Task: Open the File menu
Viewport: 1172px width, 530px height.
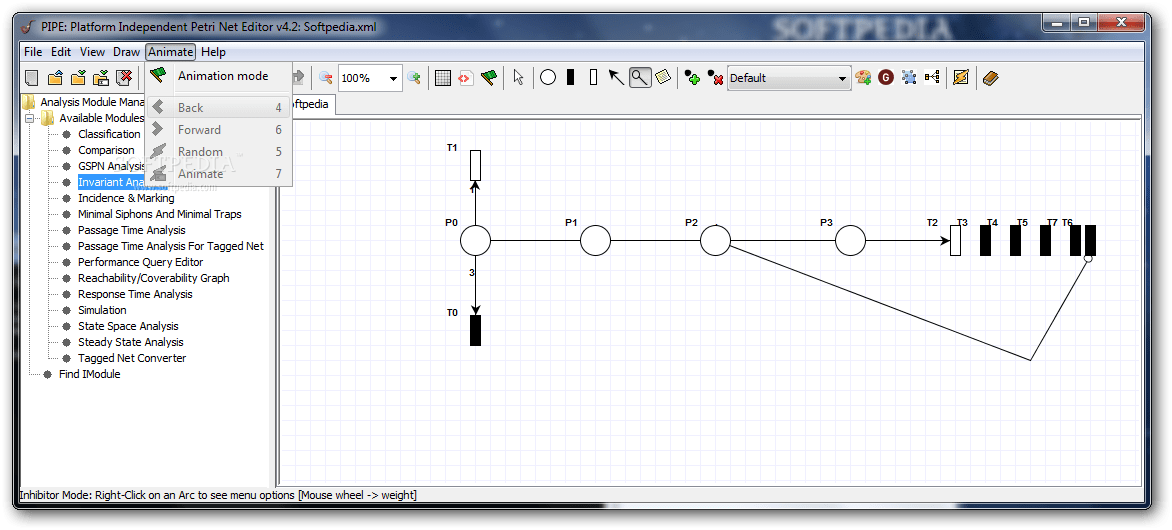Action: tap(33, 52)
